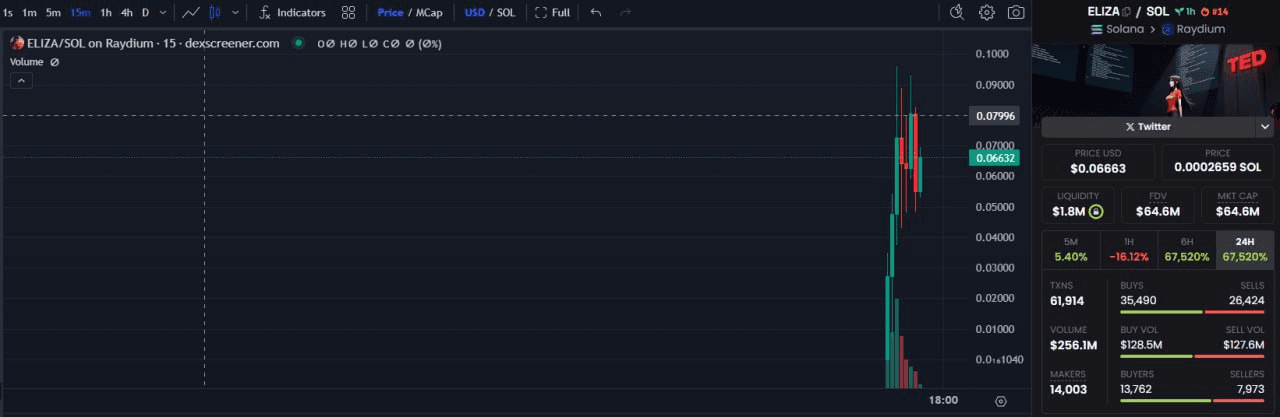Copy ELIZA token address icon

tap(1126, 12)
